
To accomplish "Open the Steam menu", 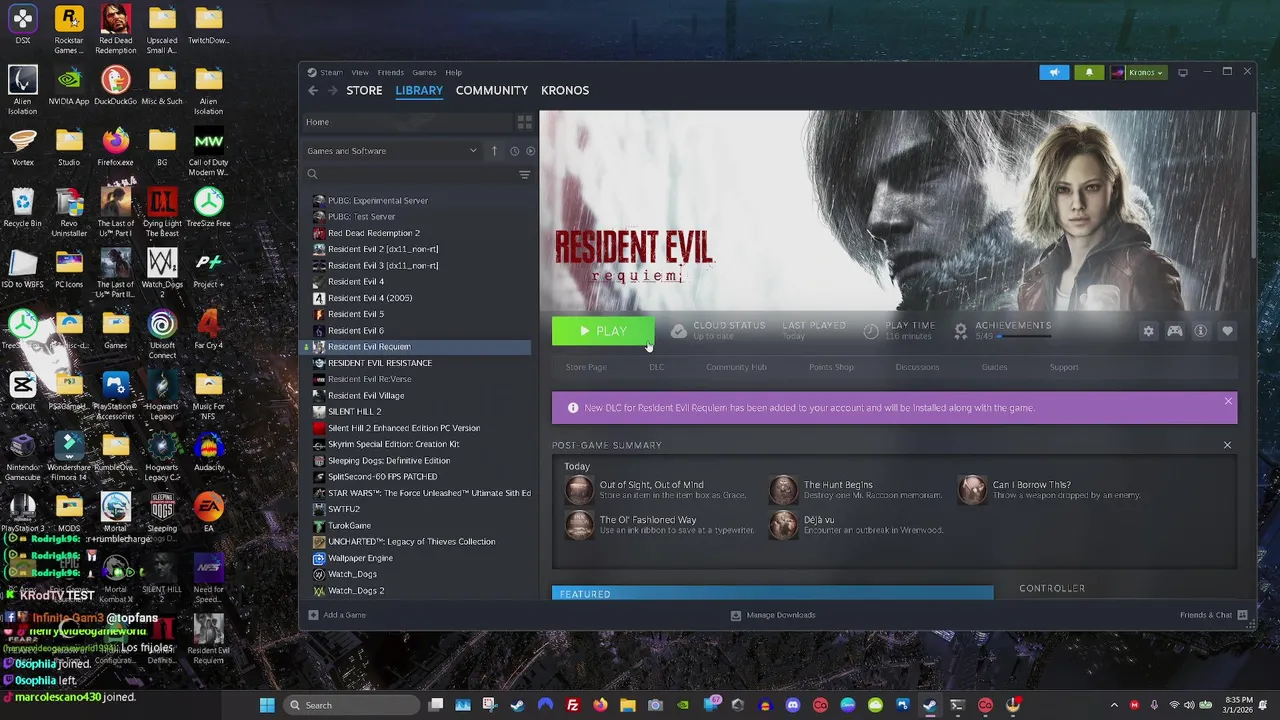I will [x=331, y=72].
